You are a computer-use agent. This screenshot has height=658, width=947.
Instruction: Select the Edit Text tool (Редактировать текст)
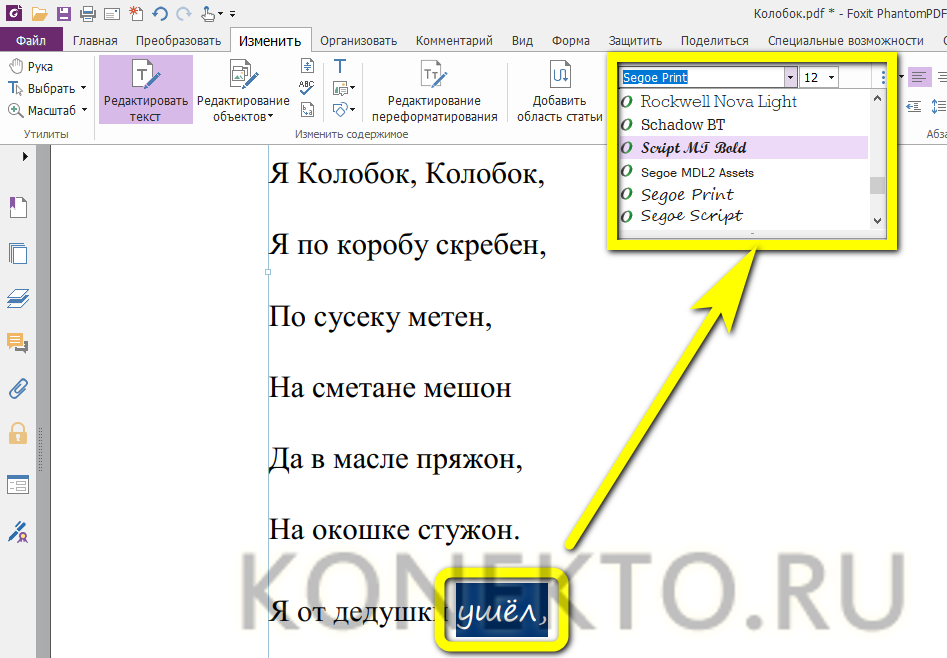pyautogui.click(x=145, y=89)
